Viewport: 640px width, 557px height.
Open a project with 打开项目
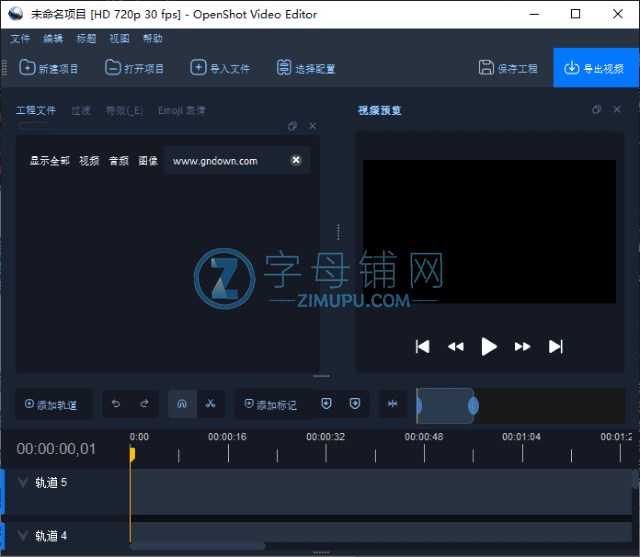[134, 68]
